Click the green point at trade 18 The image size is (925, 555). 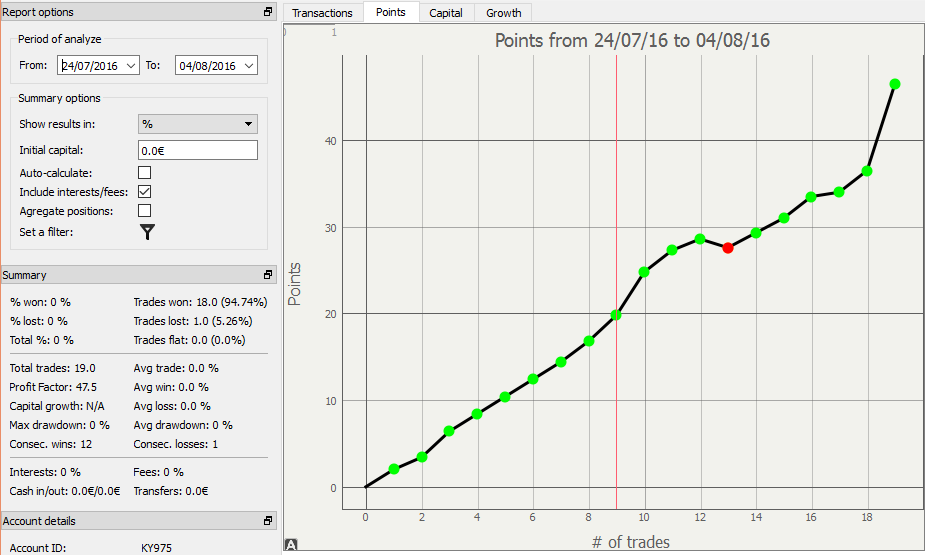(867, 171)
